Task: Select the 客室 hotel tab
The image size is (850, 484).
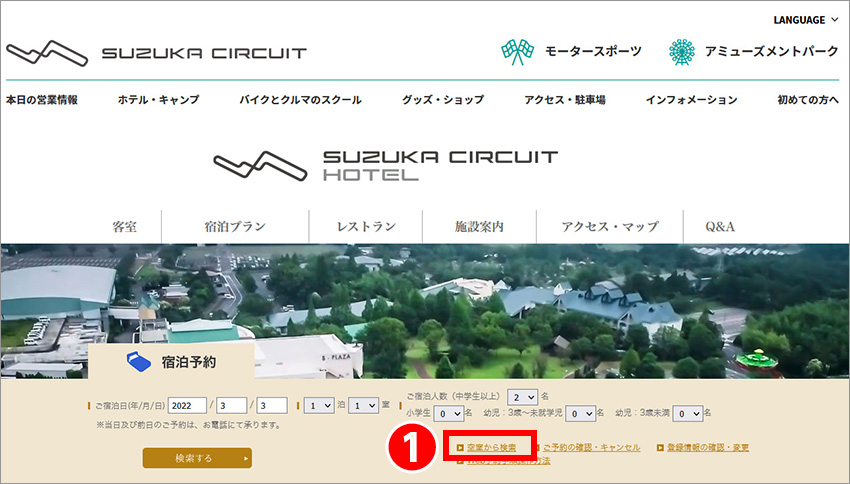Action: 125,227
